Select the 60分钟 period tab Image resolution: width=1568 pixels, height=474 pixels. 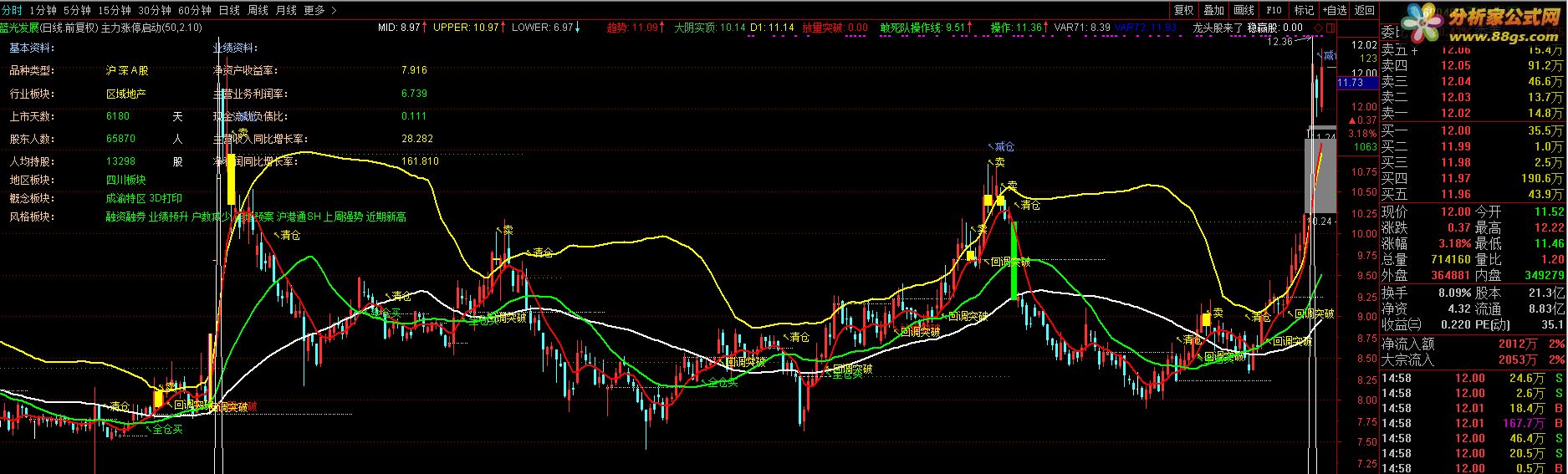pyautogui.click(x=195, y=10)
